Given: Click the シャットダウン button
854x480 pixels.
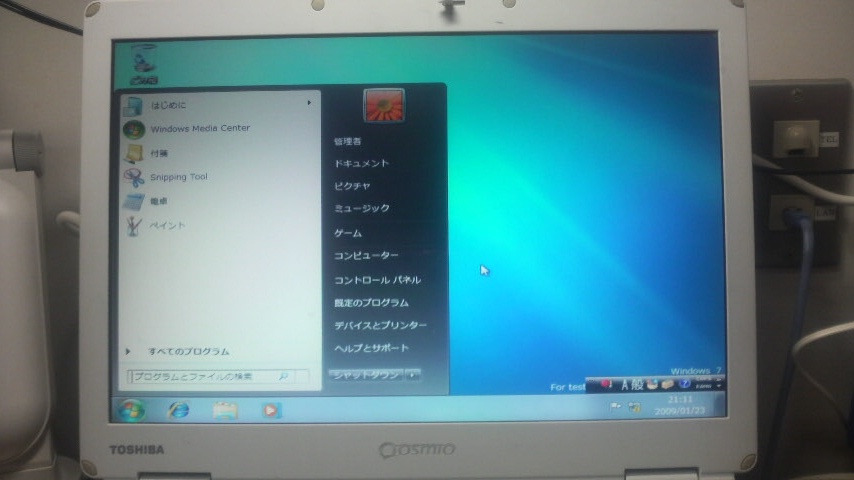Looking at the screenshot, I should (366, 375).
